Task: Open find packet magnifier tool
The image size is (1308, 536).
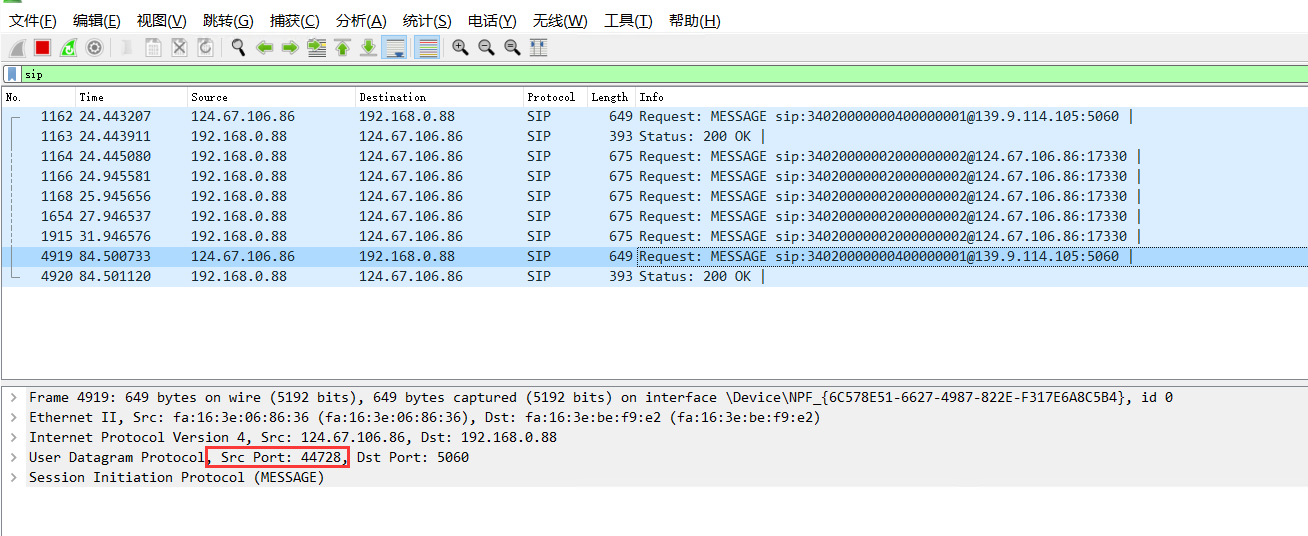Action: click(x=238, y=47)
